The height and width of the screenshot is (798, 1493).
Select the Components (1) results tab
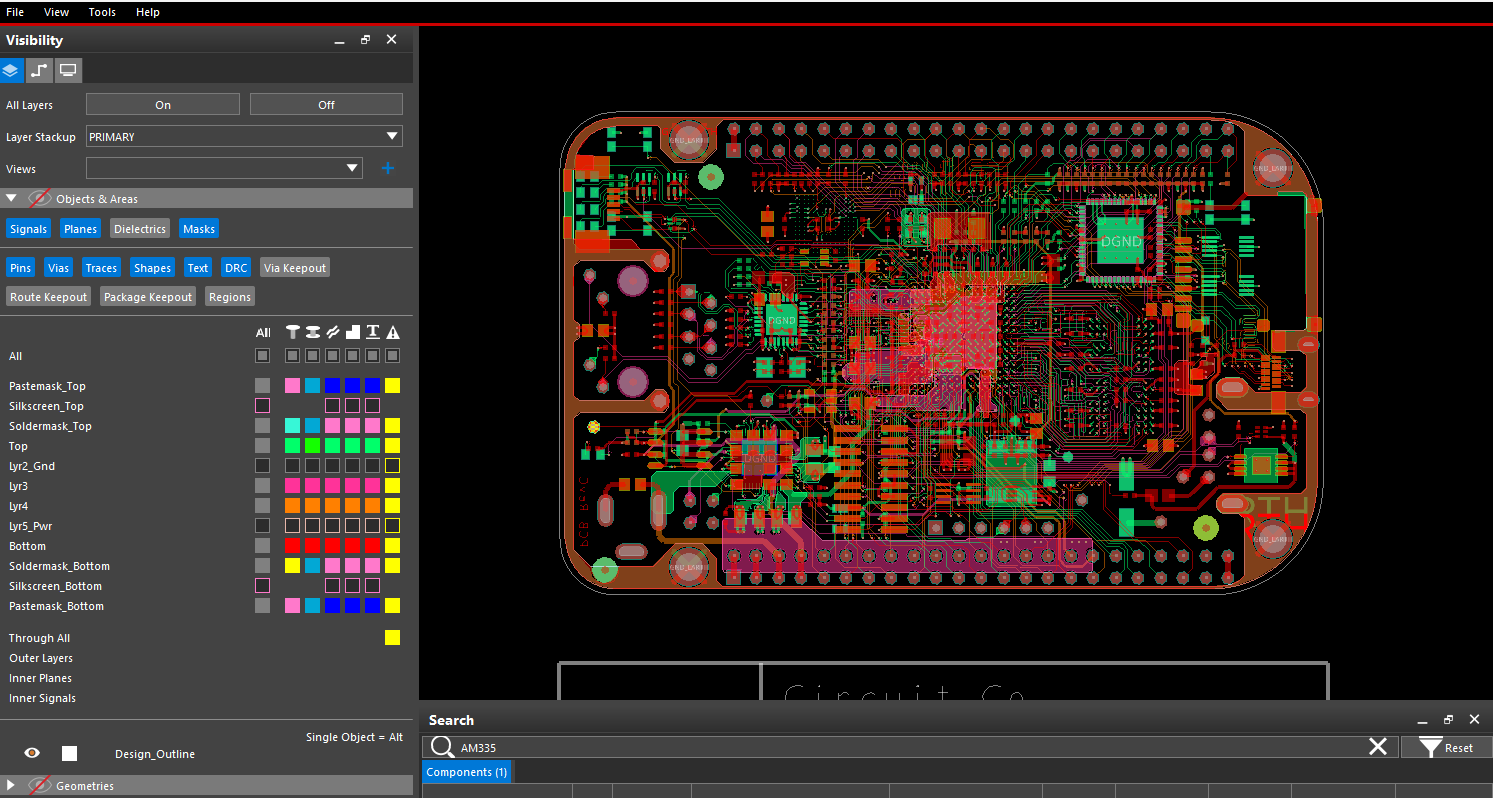click(467, 772)
